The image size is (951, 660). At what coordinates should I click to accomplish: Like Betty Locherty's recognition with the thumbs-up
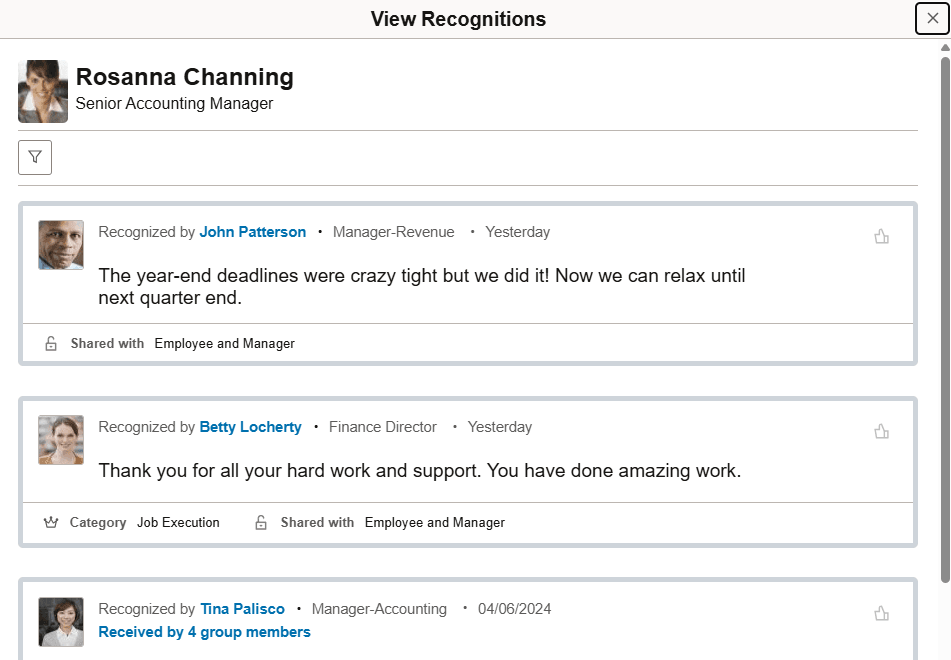tap(881, 430)
